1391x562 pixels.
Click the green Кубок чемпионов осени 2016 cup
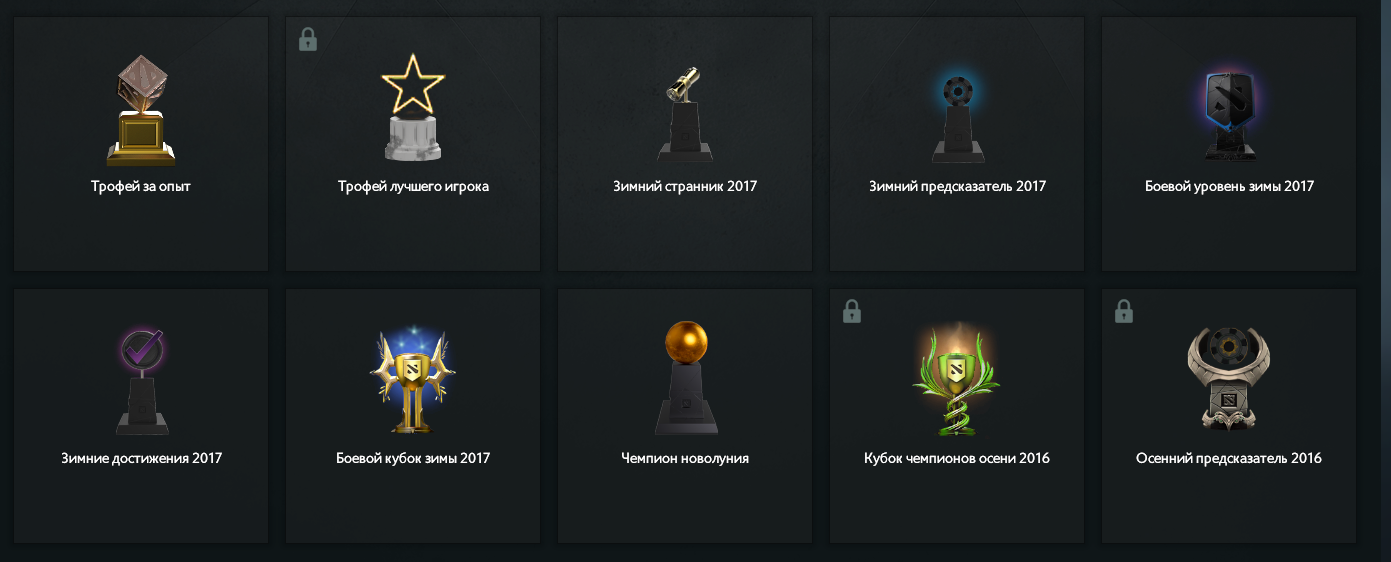click(x=957, y=380)
